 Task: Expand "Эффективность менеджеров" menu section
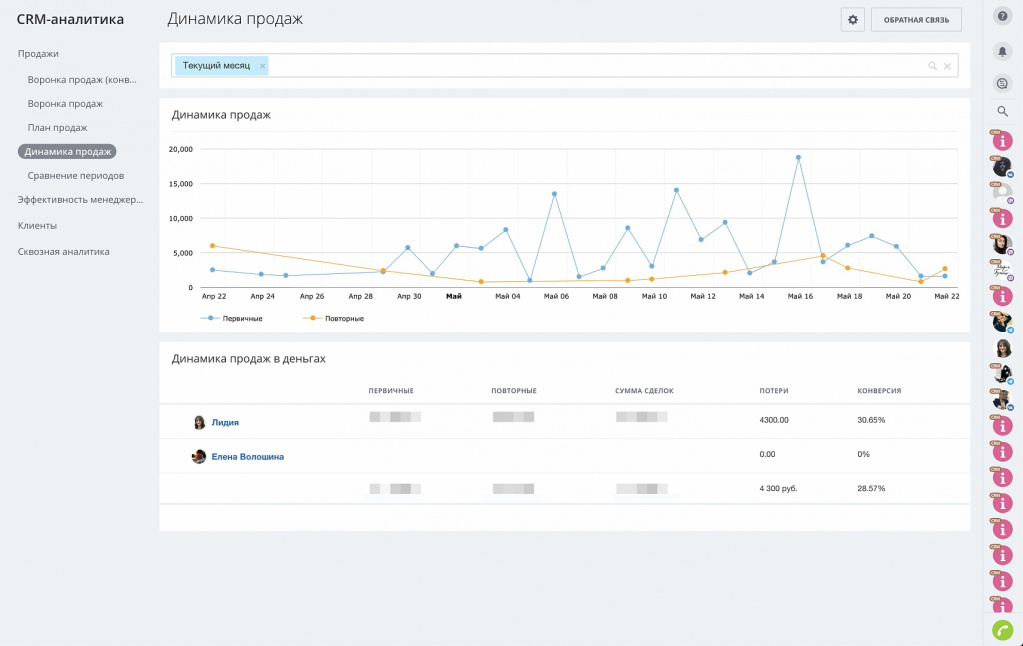[x=80, y=199]
